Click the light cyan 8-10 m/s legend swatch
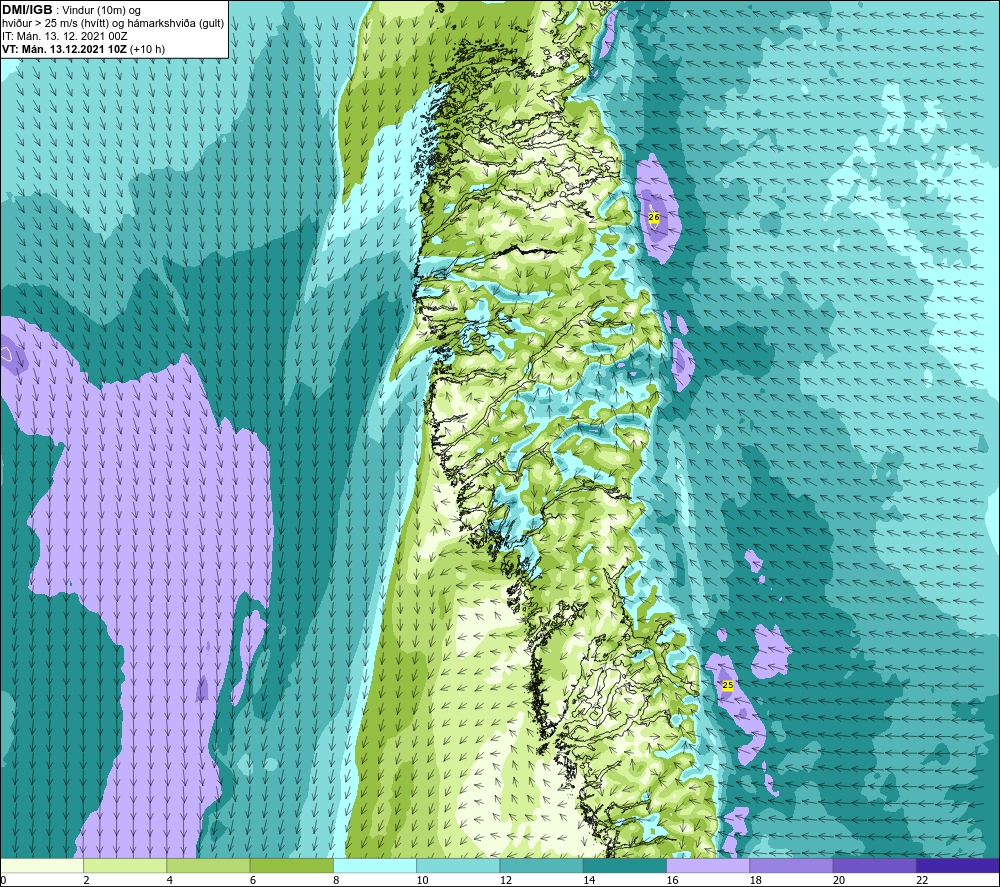The width and height of the screenshot is (1000, 887). point(375,865)
